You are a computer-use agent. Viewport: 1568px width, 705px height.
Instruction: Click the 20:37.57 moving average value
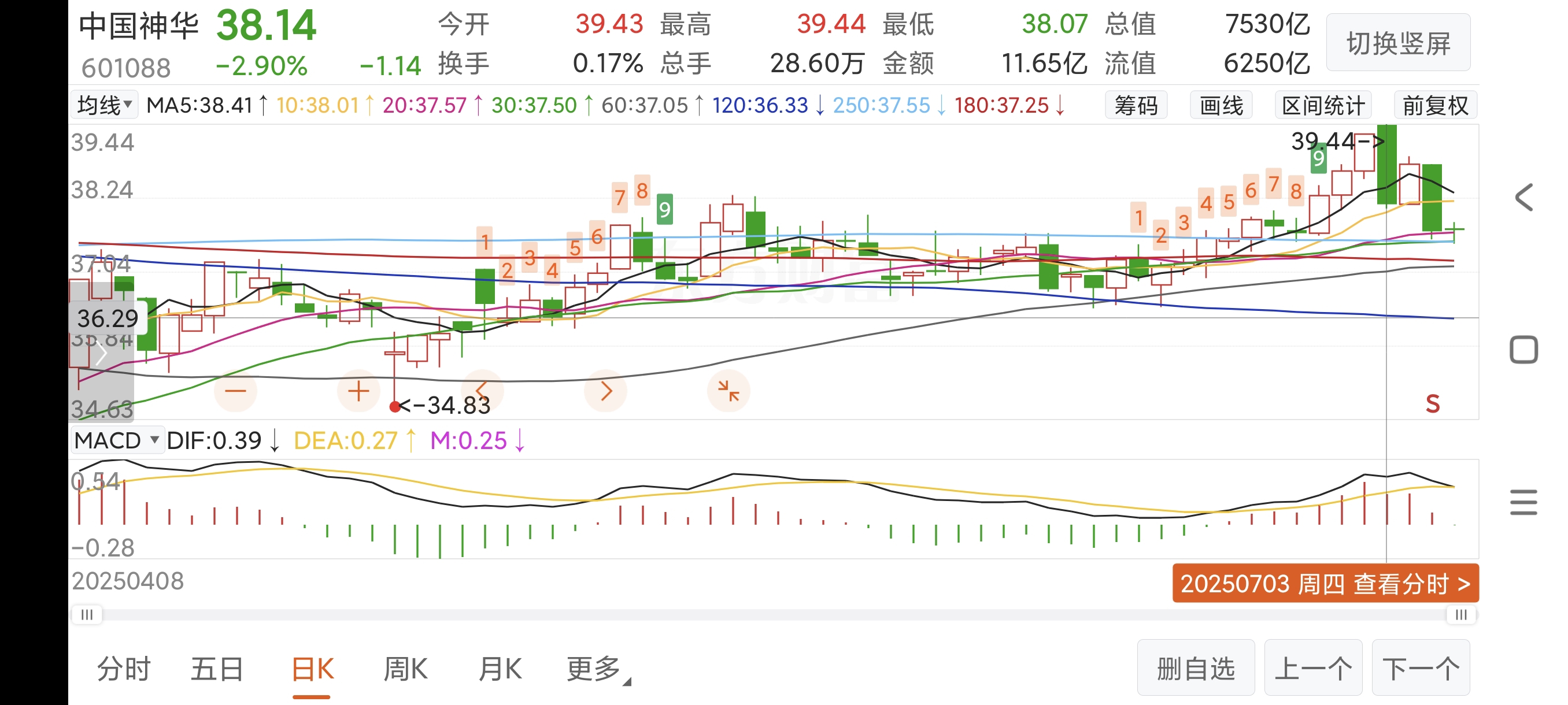424,105
